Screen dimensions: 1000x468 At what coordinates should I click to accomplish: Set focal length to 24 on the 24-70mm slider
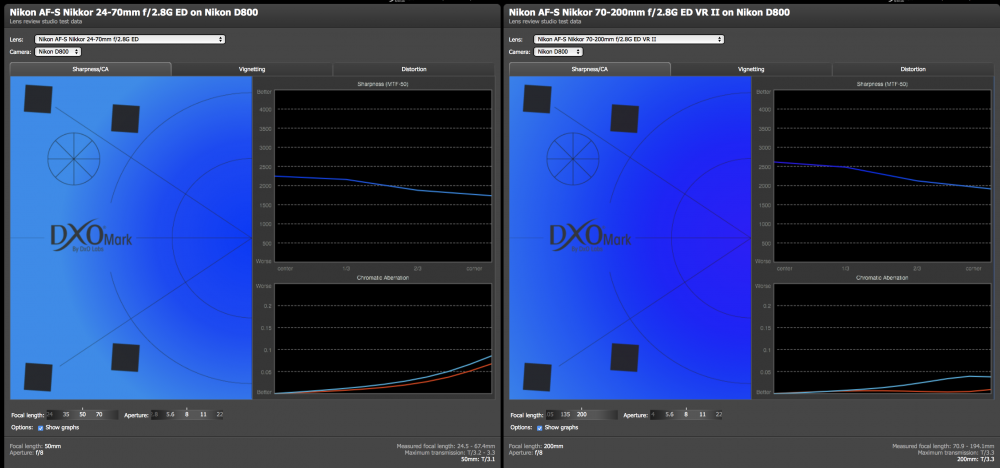coord(50,414)
